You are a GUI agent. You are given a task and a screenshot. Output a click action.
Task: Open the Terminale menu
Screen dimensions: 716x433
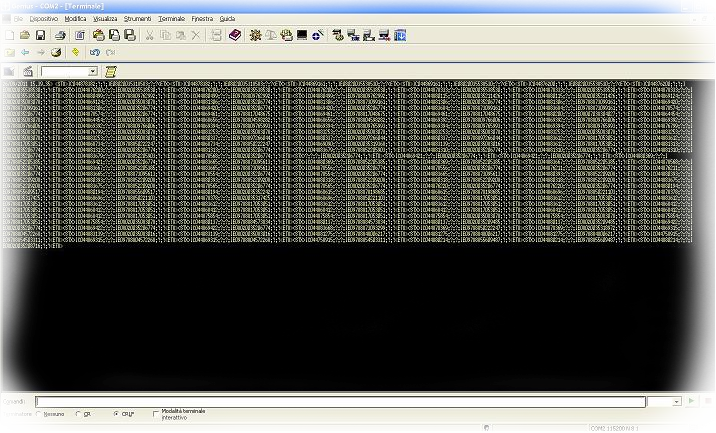click(171, 19)
